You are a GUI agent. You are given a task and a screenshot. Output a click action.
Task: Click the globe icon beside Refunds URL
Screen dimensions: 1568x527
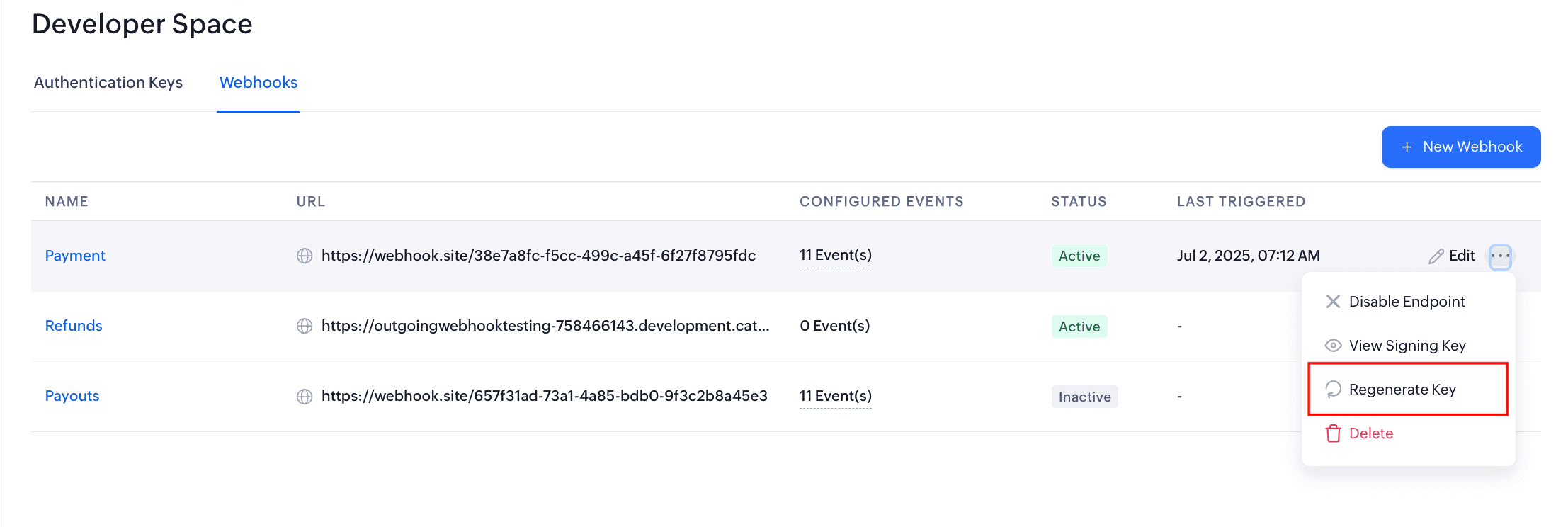click(x=305, y=326)
